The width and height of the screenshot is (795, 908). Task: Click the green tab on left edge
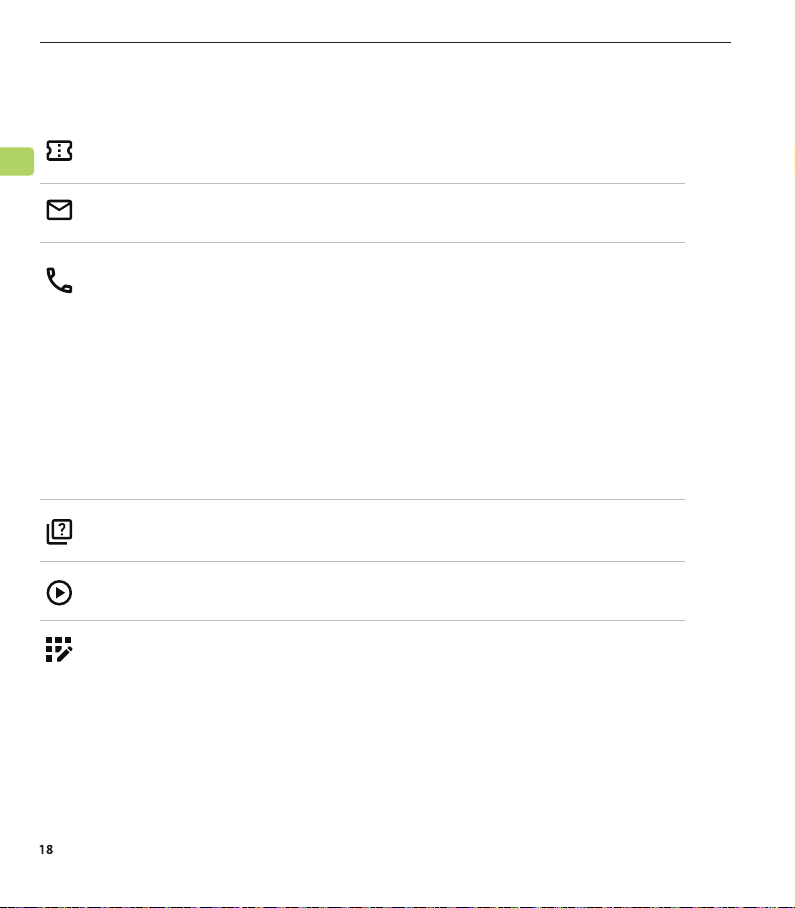17,161
